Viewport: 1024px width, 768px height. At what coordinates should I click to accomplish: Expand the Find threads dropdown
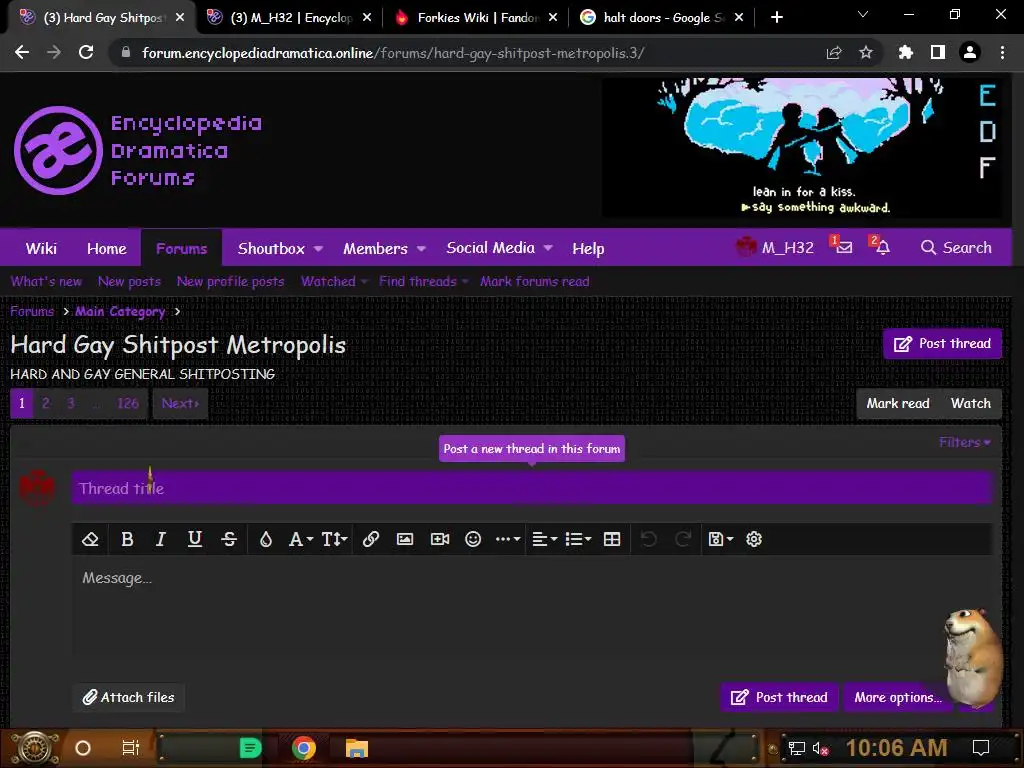tap(424, 281)
